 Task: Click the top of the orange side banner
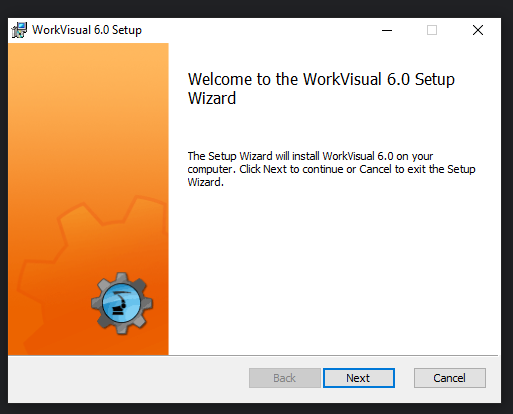coord(88,67)
